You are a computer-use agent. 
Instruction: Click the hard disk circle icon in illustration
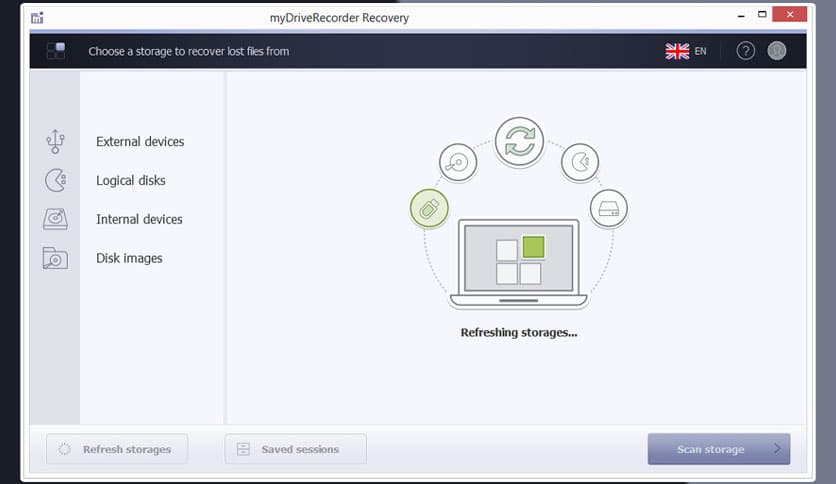click(x=458, y=162)
